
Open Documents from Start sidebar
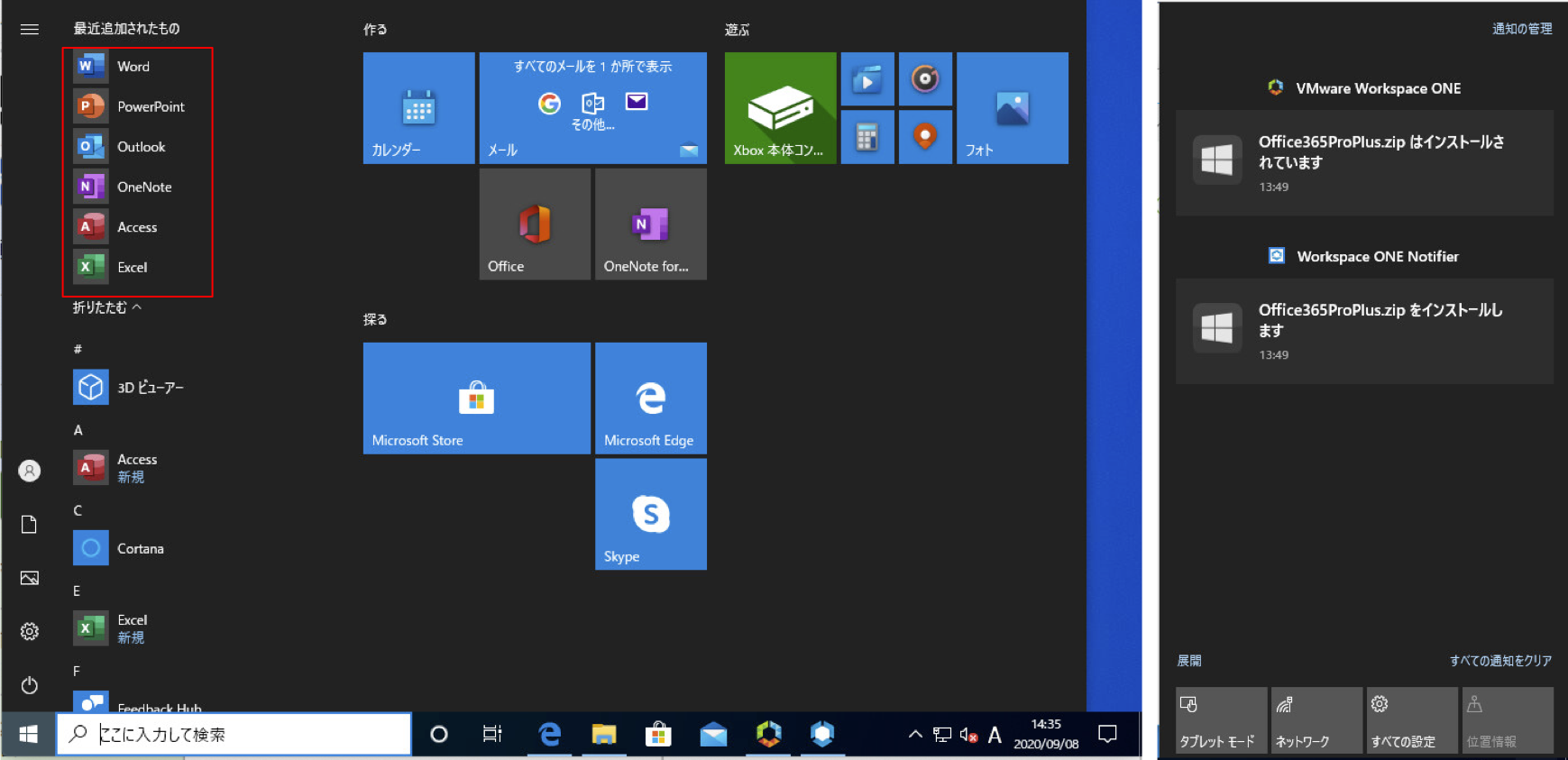click(x=30, y=525)
